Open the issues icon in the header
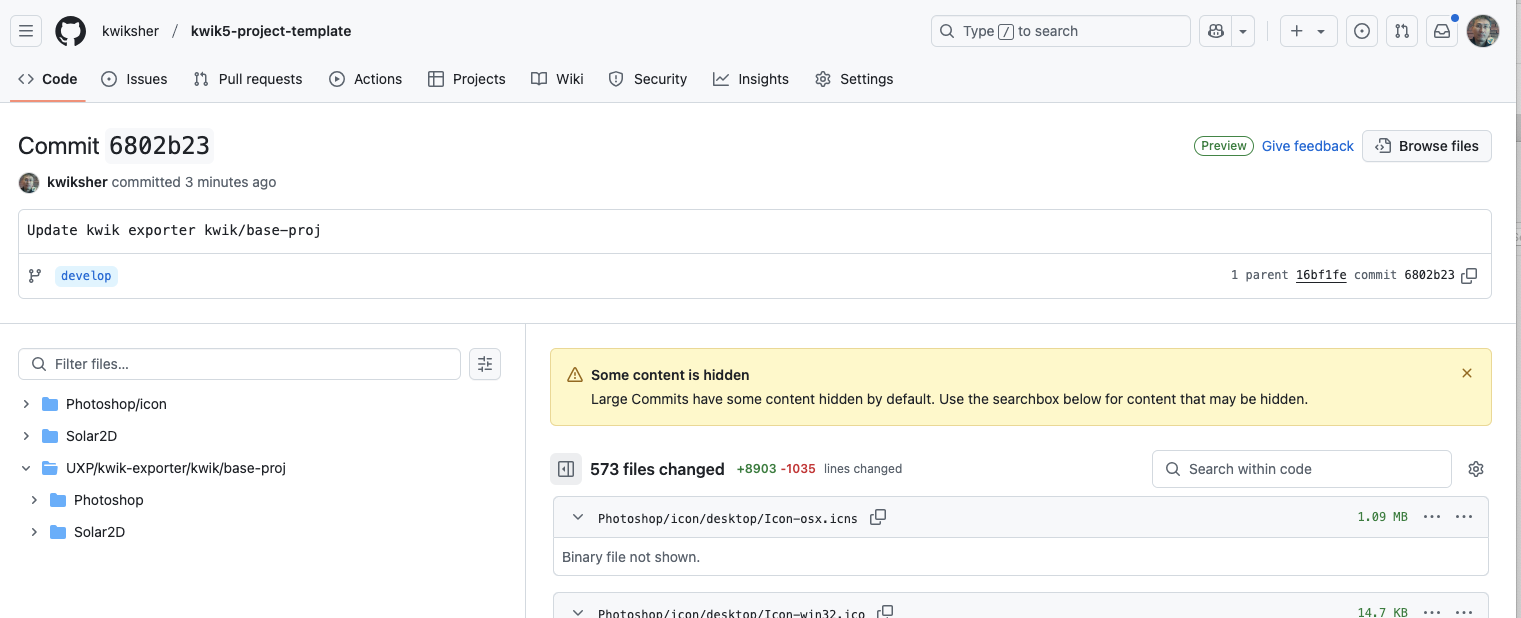The width and height of the screenshot is (1521, 618). click(1362, 31)
